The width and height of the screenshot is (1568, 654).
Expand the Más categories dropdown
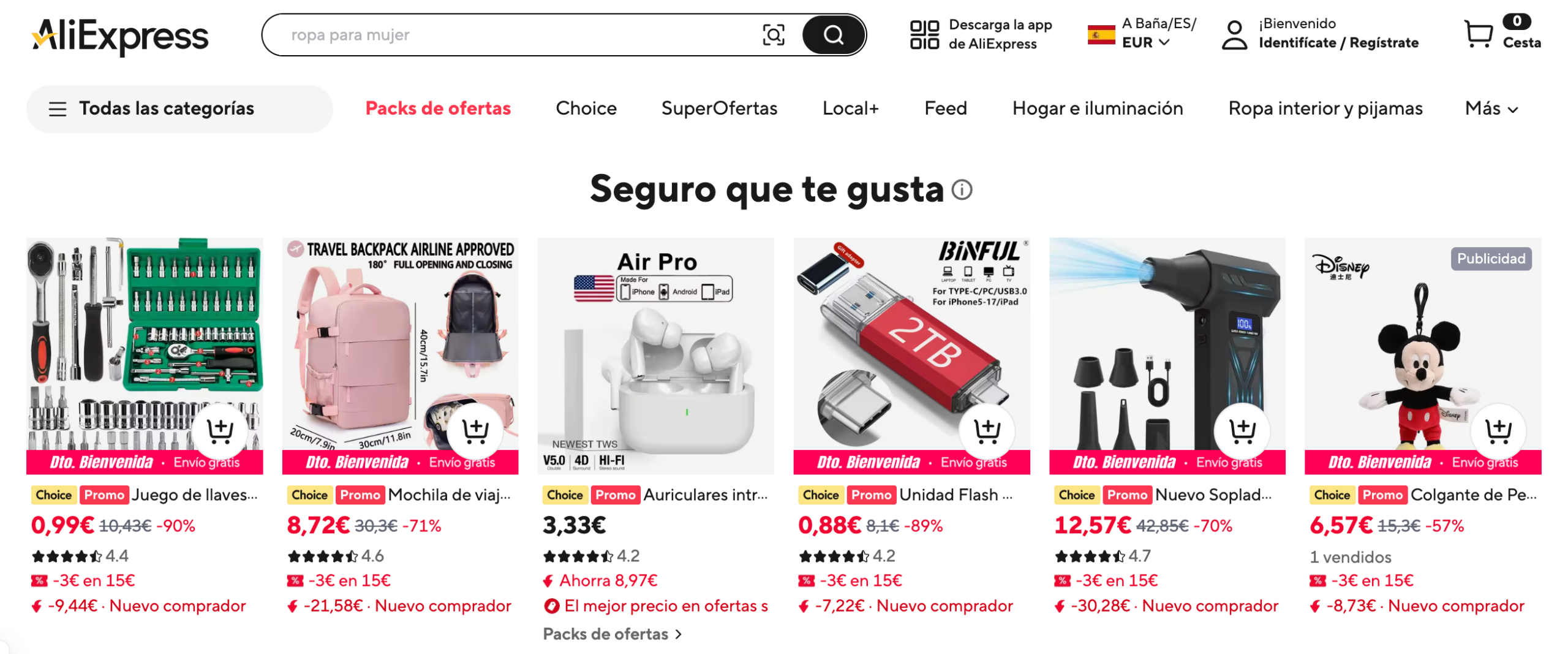[1491, 108]
